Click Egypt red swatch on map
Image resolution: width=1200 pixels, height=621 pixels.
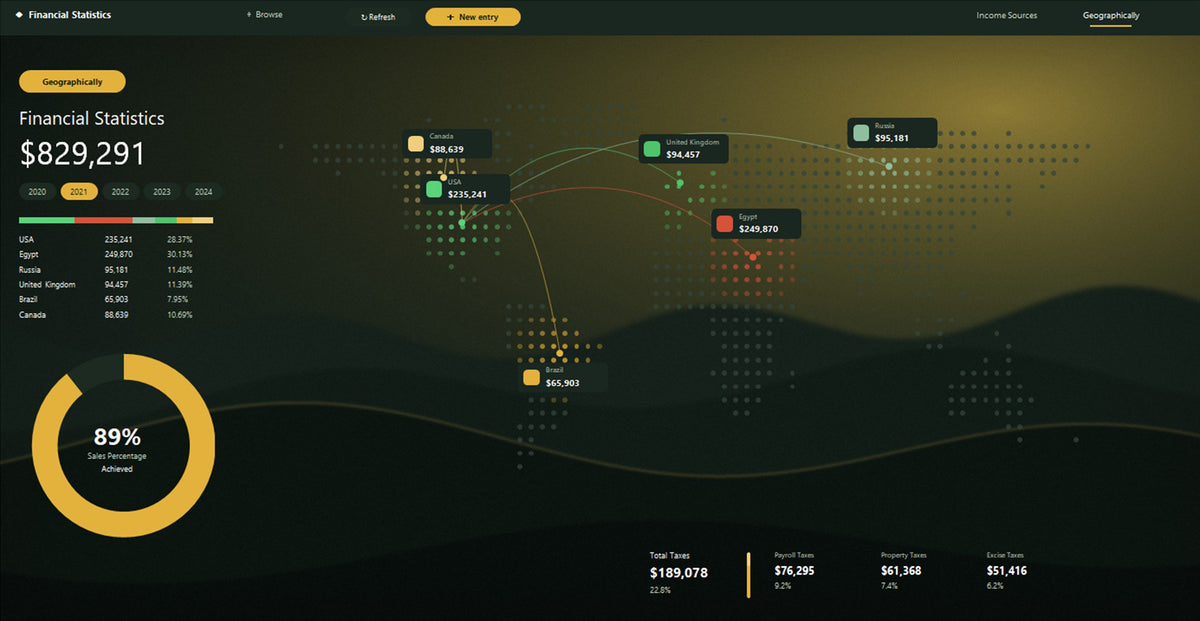point(725,223)
